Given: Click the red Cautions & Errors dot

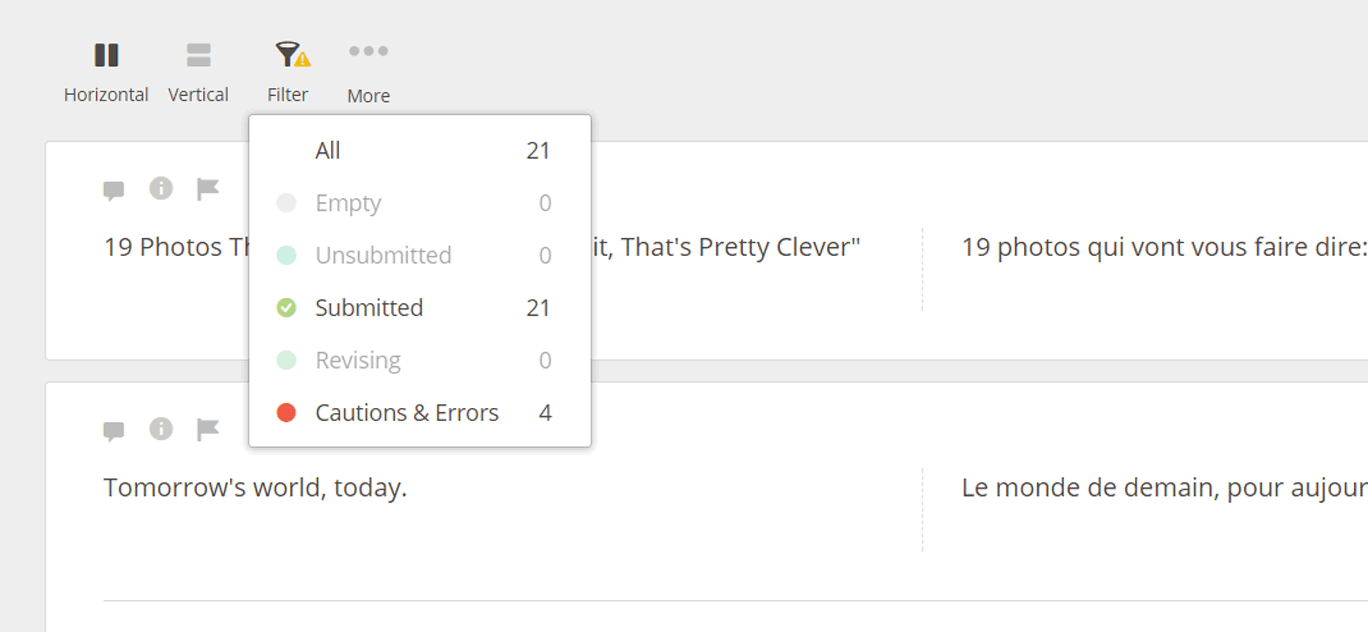Looking at the screenshot, I should pos(286,413).
